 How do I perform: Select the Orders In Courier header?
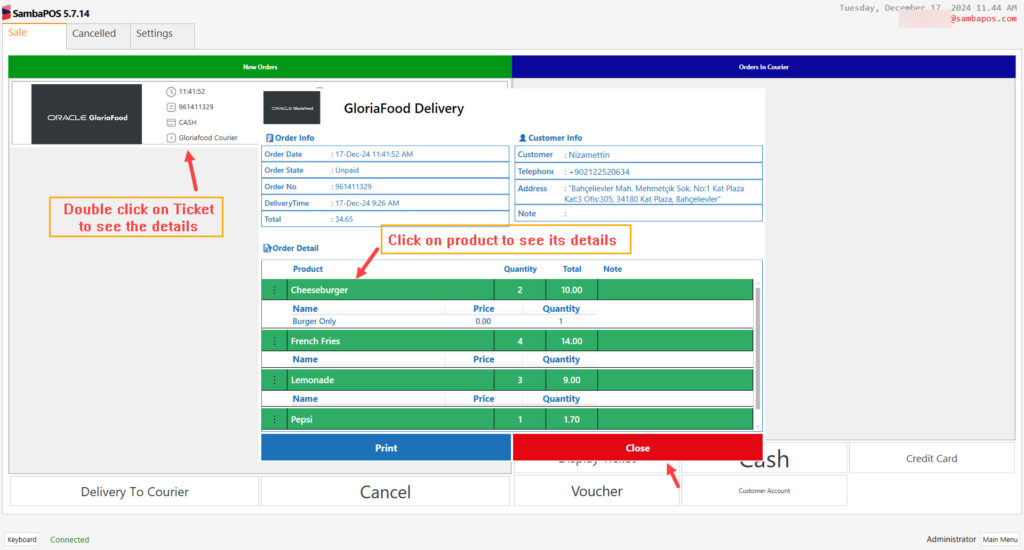coord(763,67)
